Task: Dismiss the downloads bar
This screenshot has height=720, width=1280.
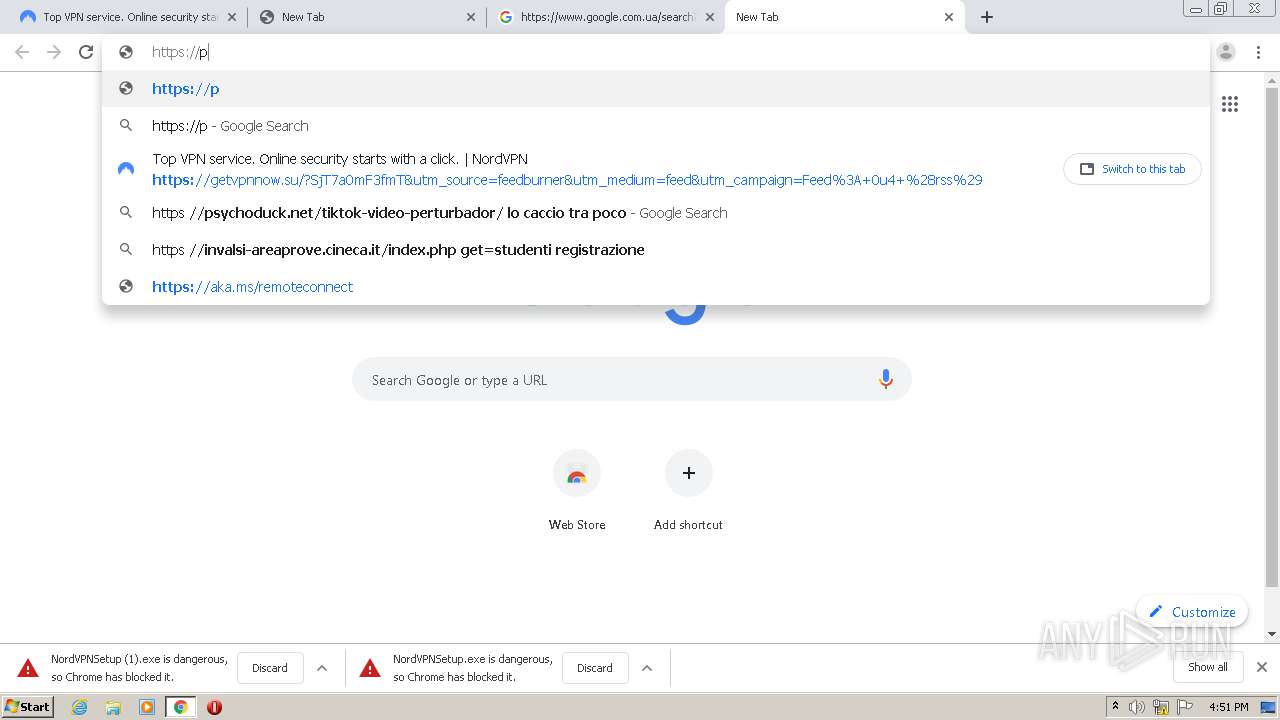Action: (1262, 667)
